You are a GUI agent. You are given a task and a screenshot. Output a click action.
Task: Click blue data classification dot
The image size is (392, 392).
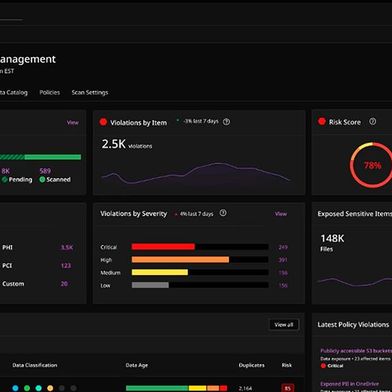coord(15,388)
